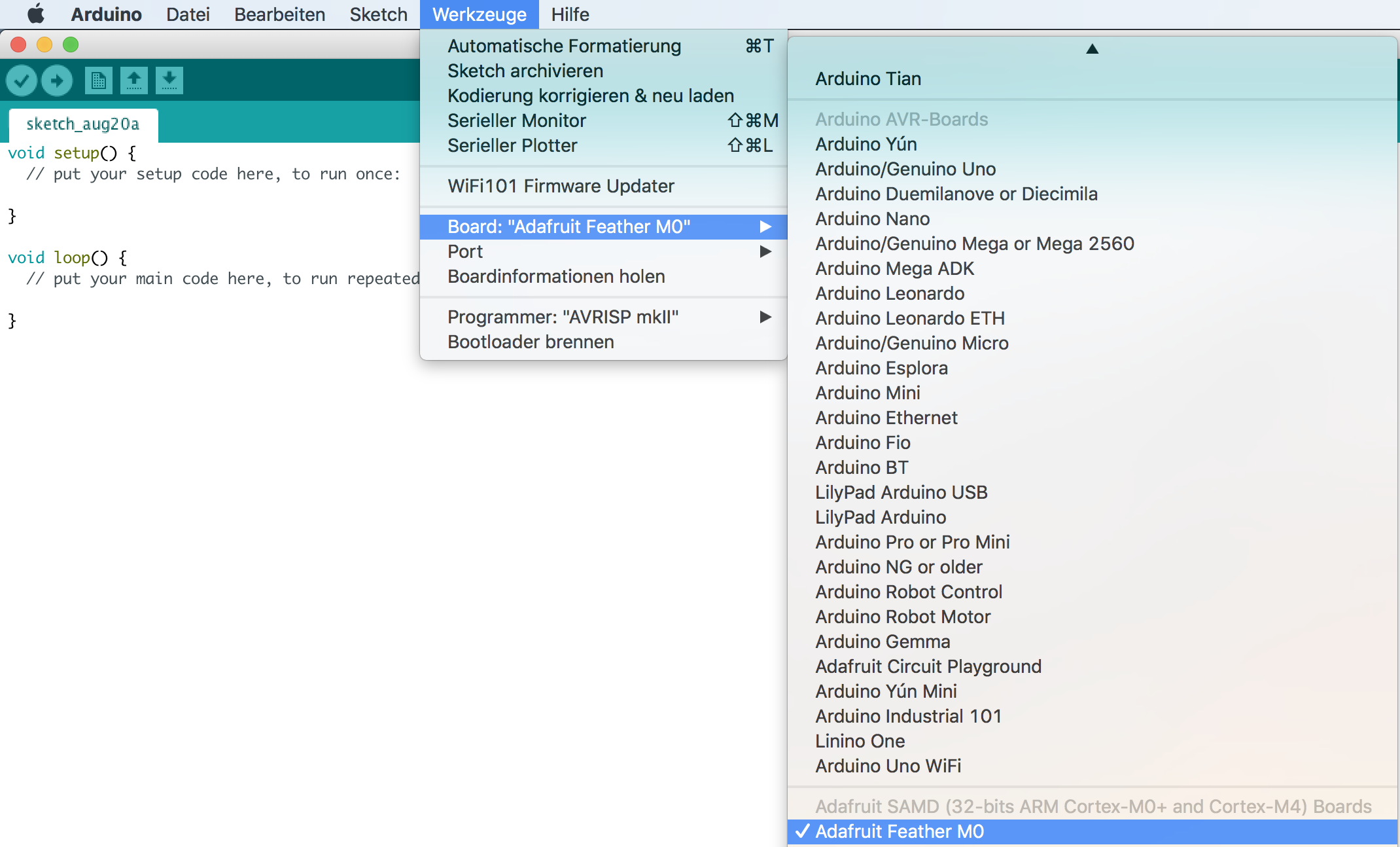
Task: Select Arduino Uno WiFi board
Action: pos(1092,766)
